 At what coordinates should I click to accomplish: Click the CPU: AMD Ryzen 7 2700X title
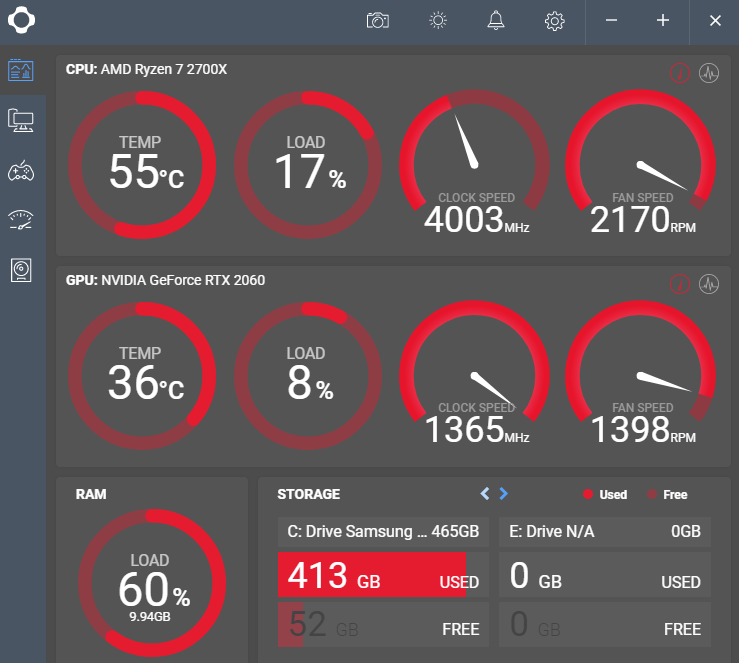coord(146,69)
